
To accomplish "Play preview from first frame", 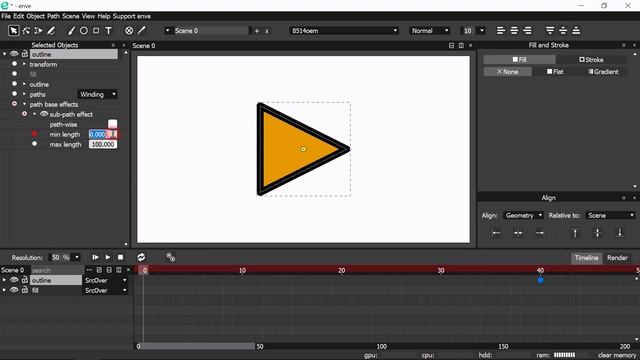I will [95, 257].
